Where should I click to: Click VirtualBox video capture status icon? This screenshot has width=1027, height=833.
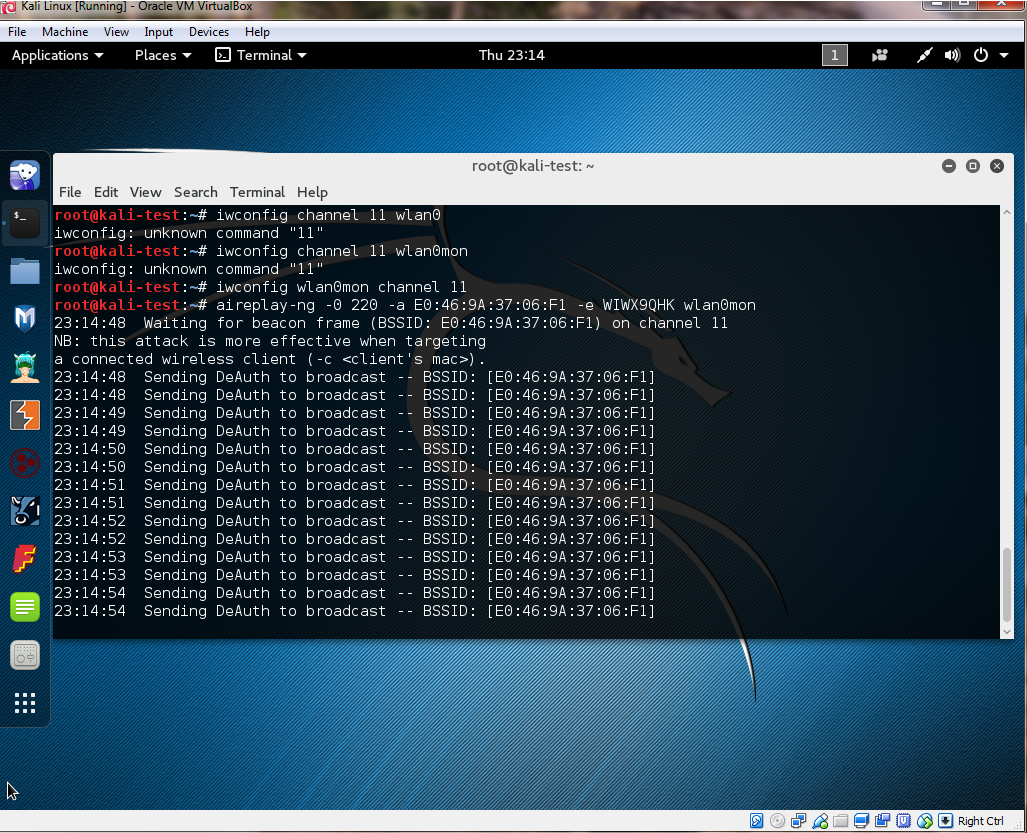tap(882, 821)
